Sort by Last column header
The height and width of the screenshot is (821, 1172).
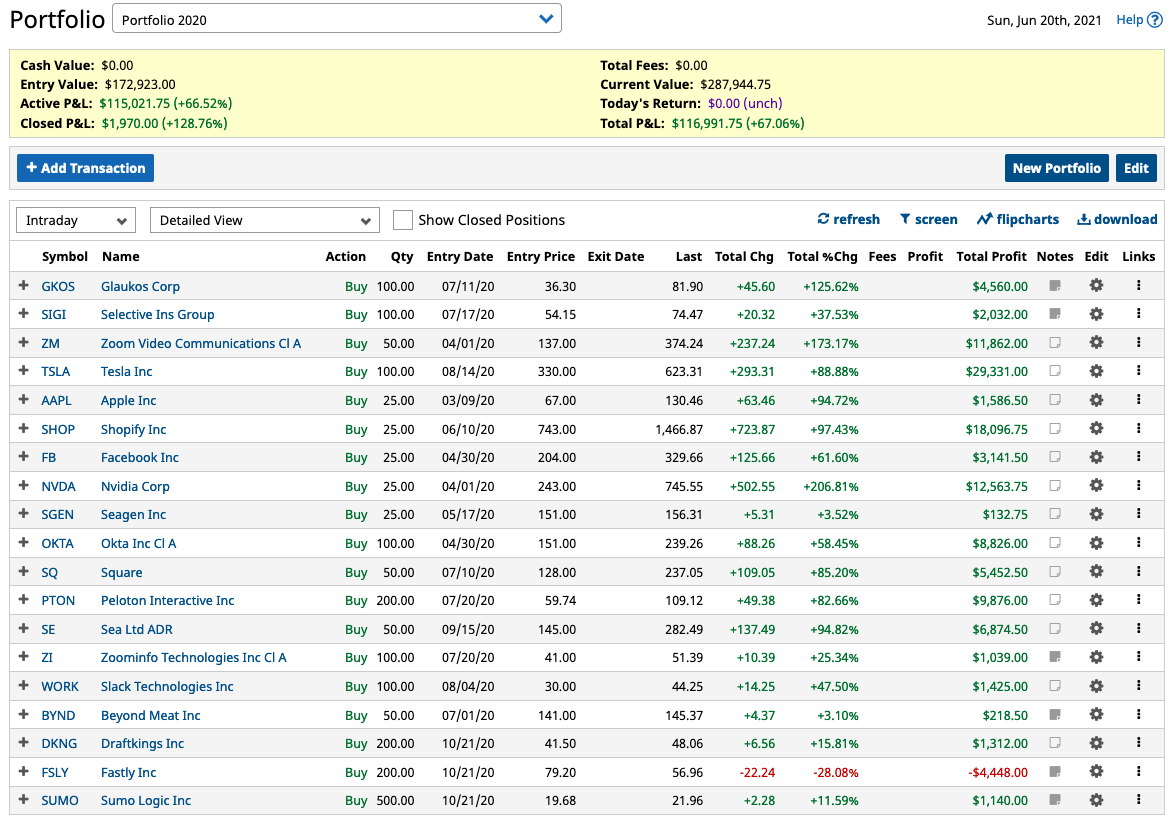688,256
